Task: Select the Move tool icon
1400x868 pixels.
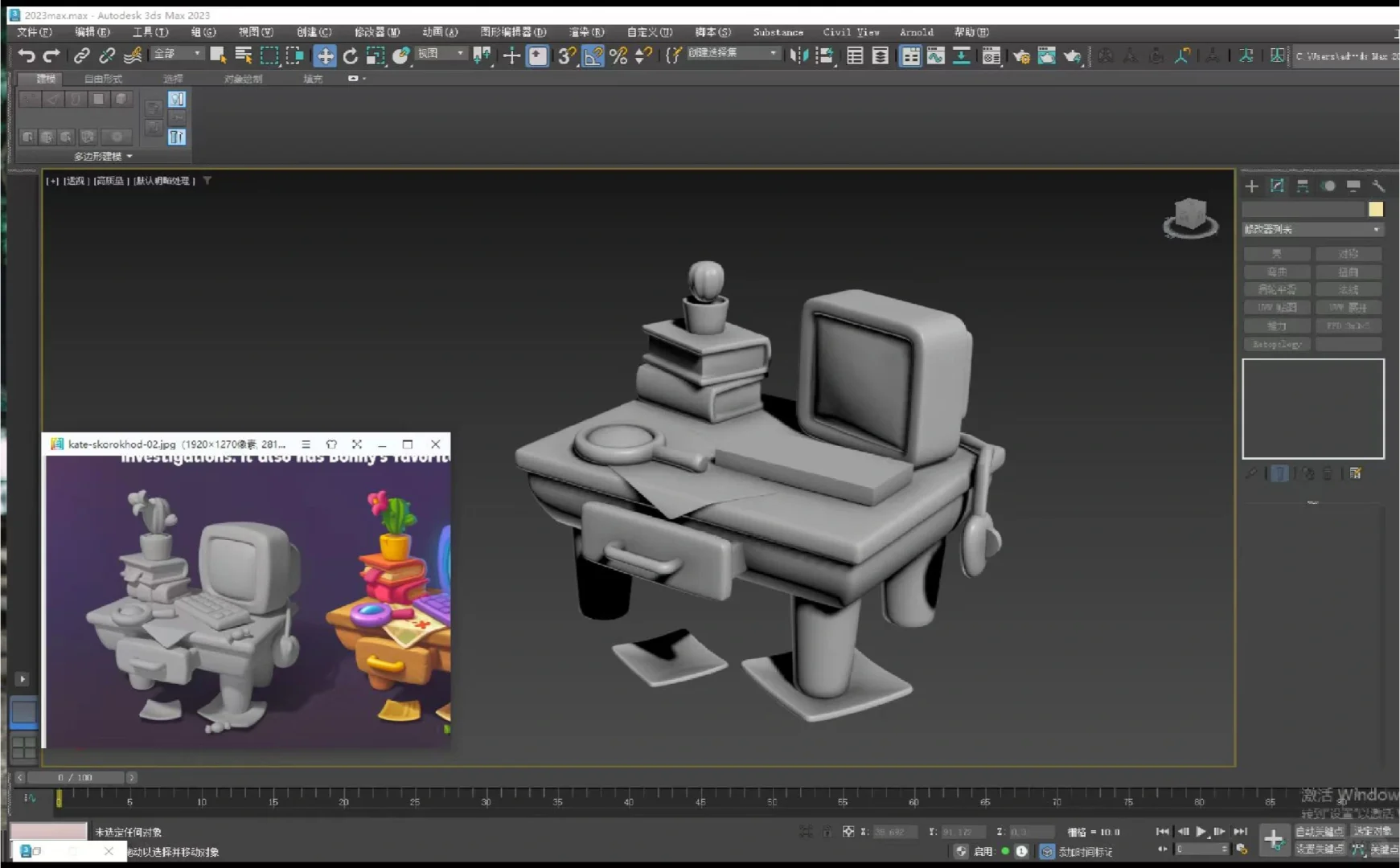Action: [x=325, y=56]
